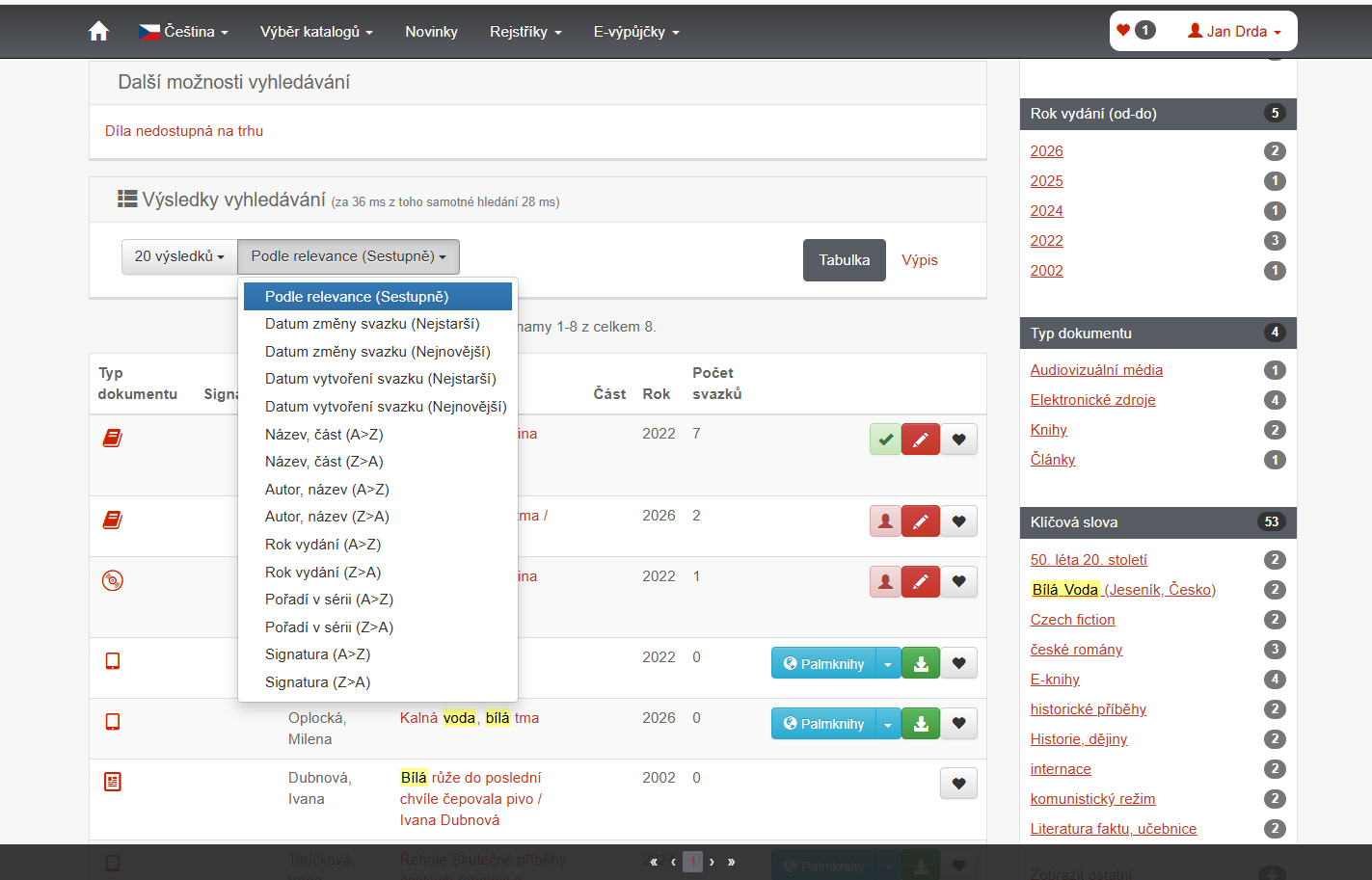Filter by Knihy document type
This screenshot has width=1372, height=880.
(x=1048, y=430)
